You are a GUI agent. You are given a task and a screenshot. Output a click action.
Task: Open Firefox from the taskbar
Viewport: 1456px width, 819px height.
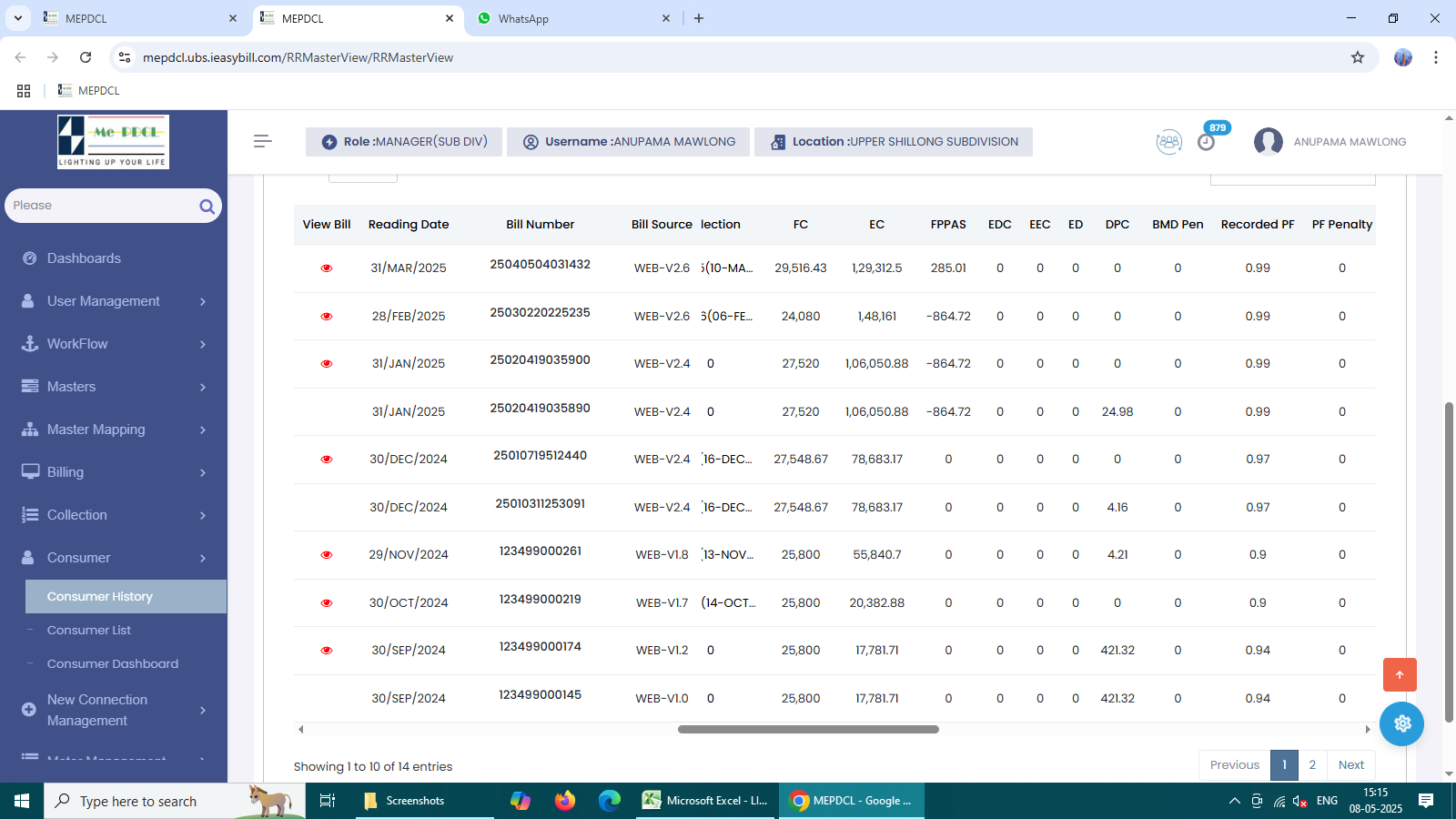(565, 801)
